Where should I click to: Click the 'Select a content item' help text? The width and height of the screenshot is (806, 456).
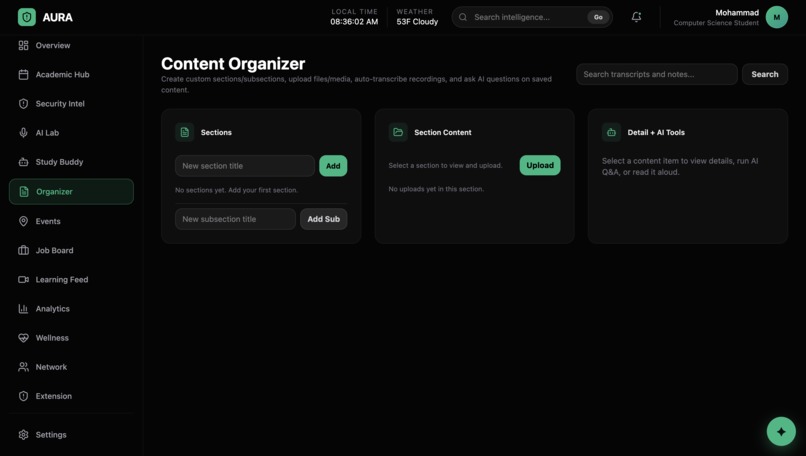click(x=680, y=167)
